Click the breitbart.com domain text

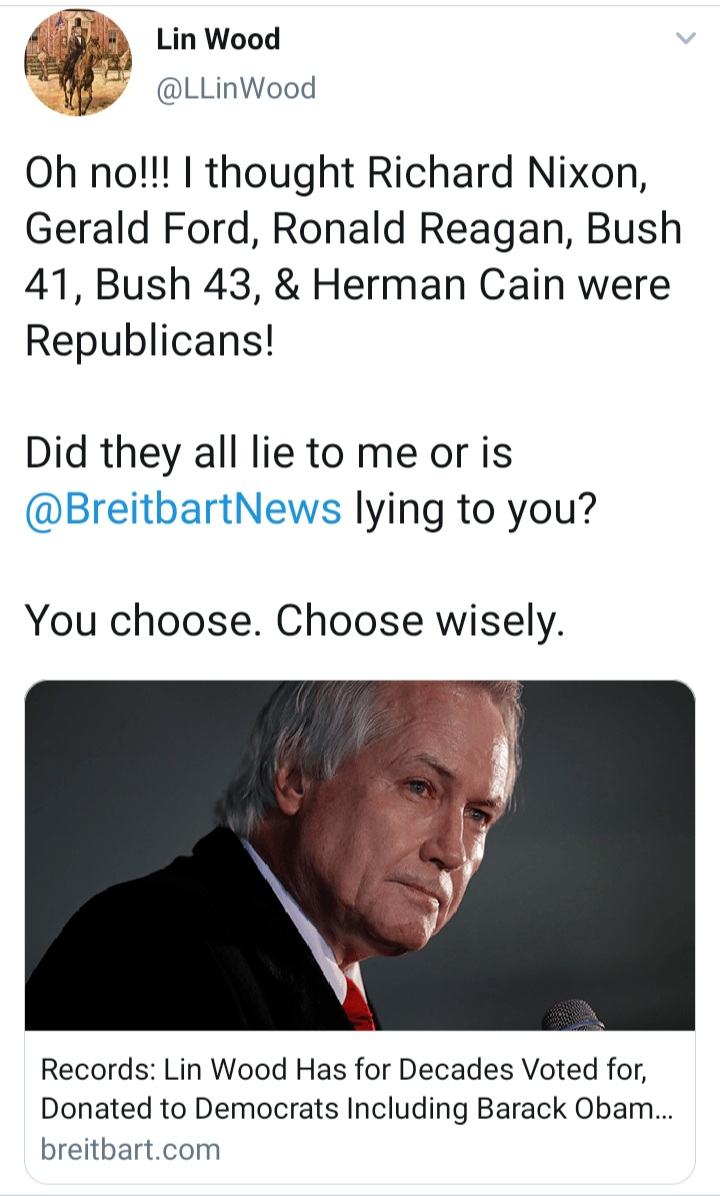[x=130, y=1149]
